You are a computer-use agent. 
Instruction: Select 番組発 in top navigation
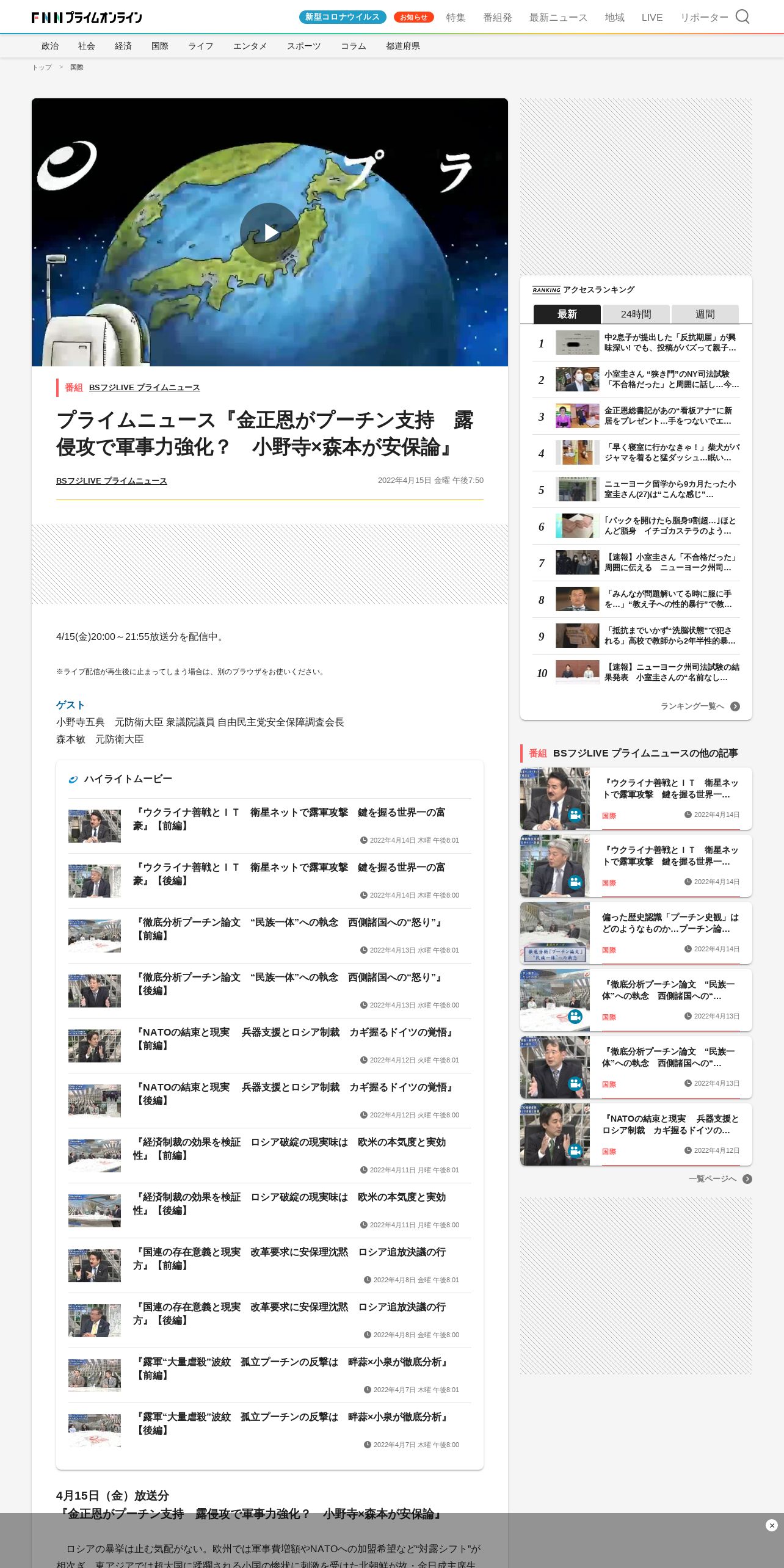498,18
